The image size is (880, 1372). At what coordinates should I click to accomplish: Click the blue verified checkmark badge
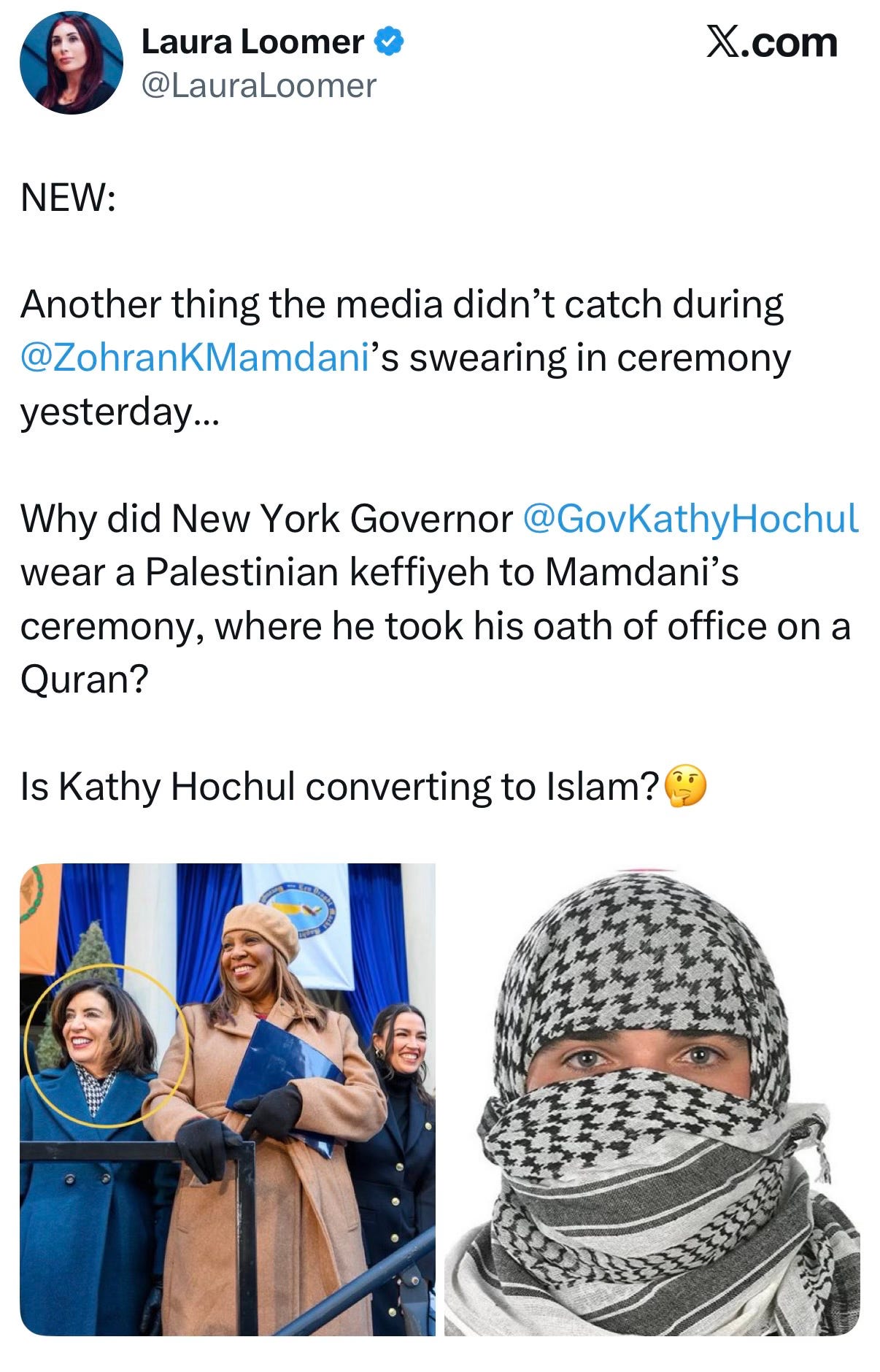coord(388,42)
